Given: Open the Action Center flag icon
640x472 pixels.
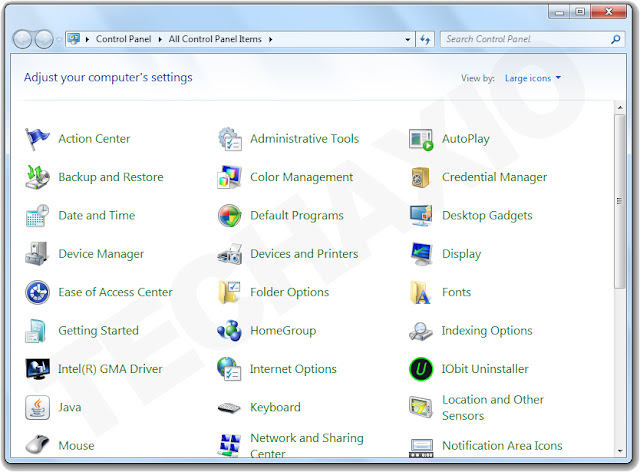Looking at the screenshot, I should pos(37,139).
